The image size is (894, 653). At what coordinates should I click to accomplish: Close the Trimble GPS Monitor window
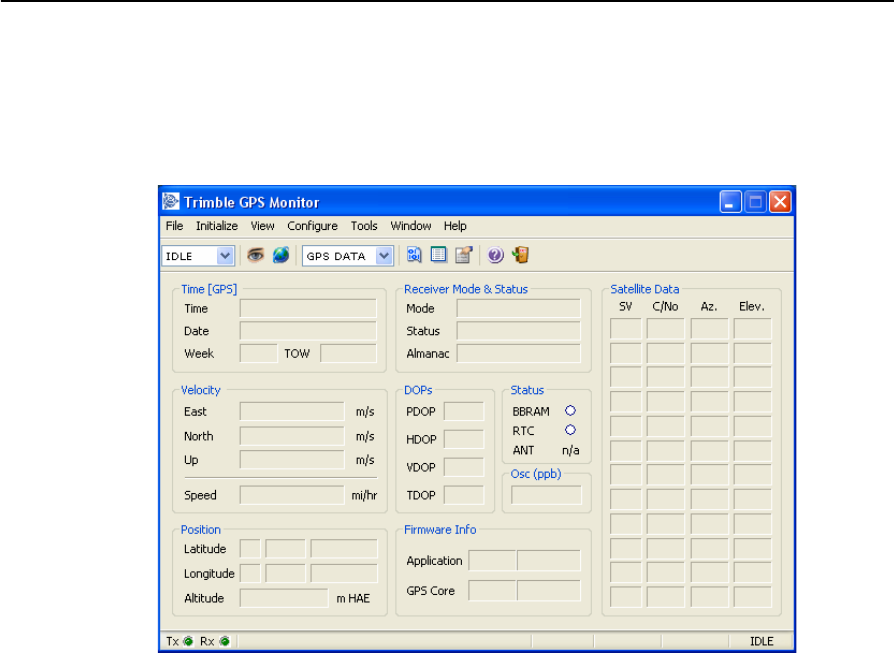coord(781,202)
